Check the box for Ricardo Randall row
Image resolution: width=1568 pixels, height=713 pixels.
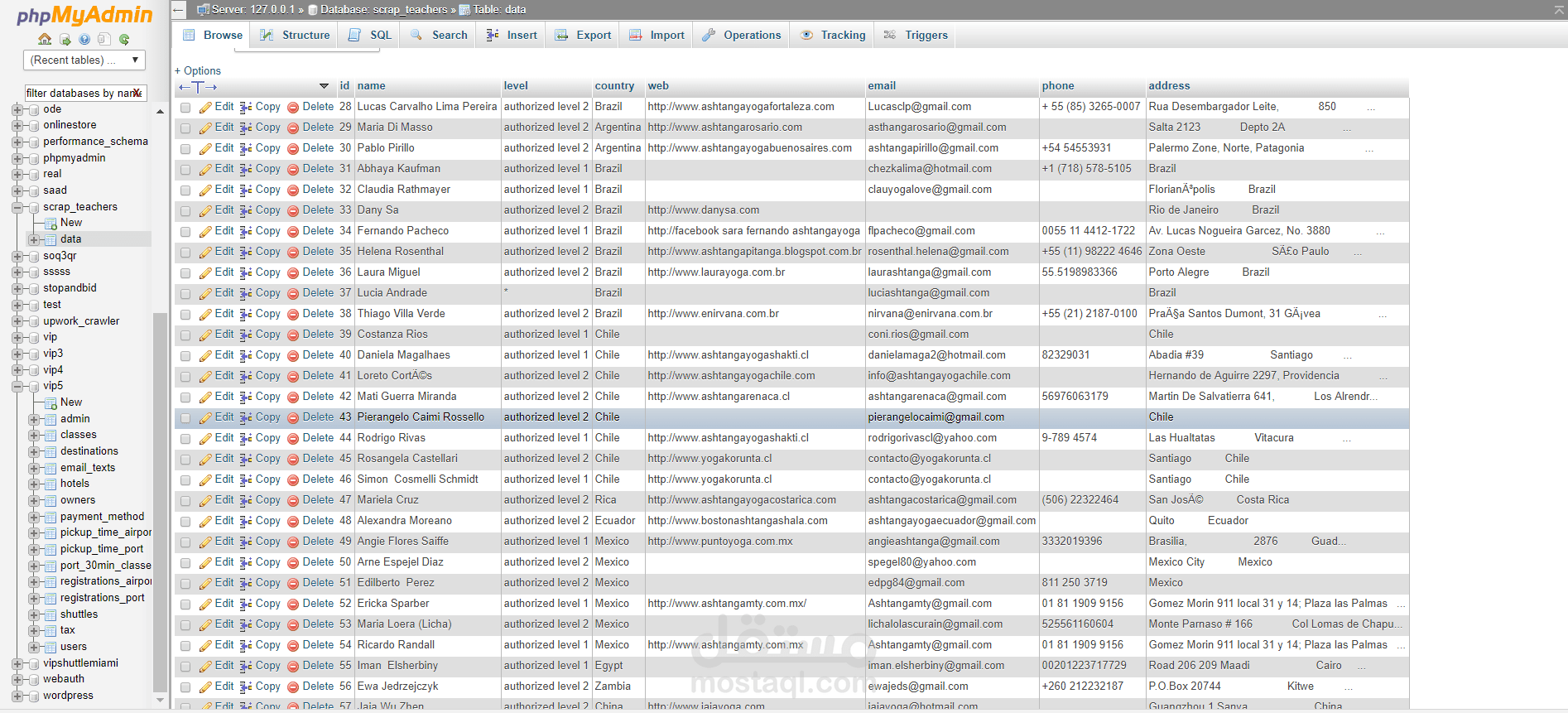[x=185, y=646]
